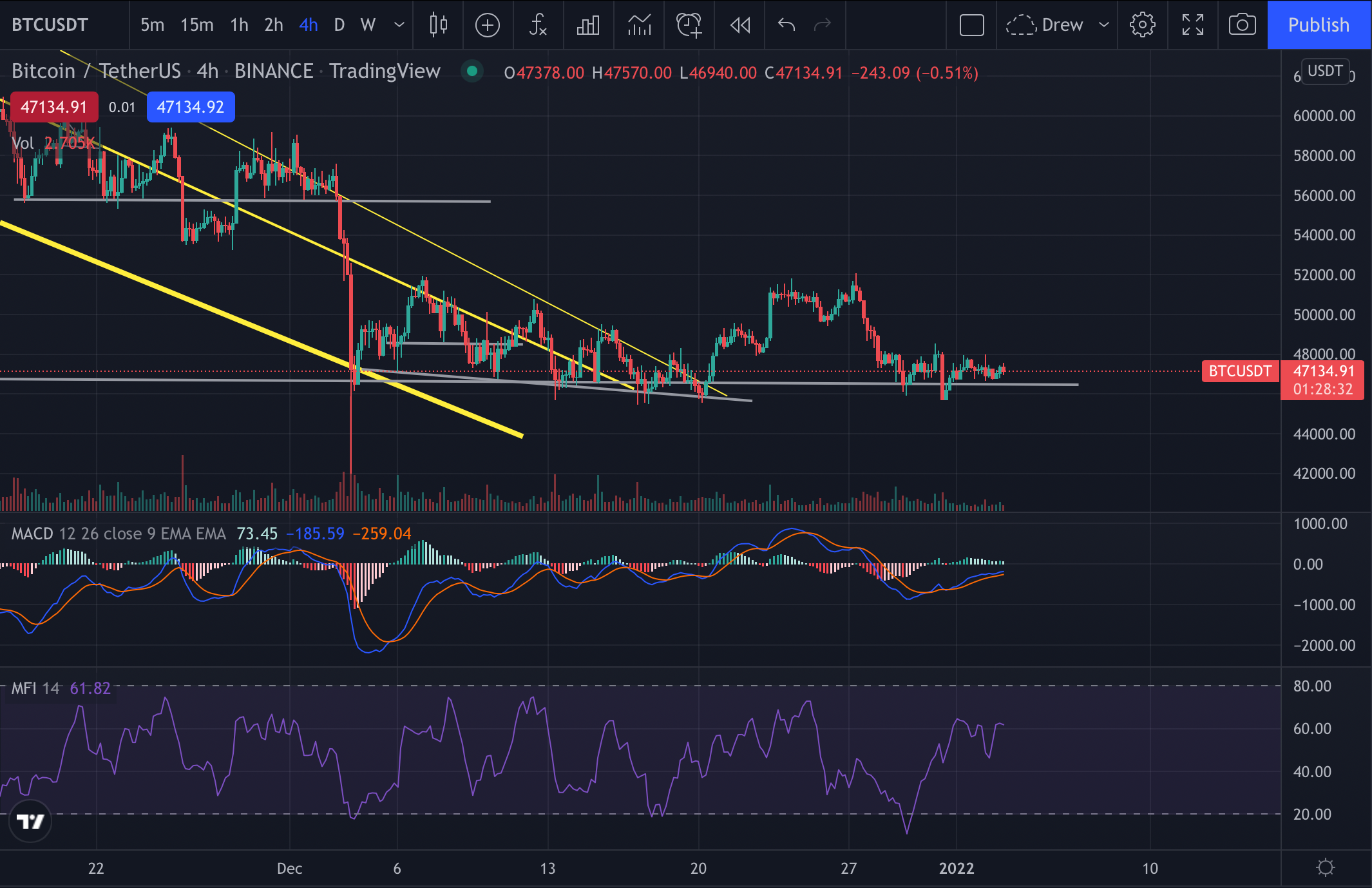Create an alert with the alarm clock icon
Screen dimensions: 1372x888
689,25
